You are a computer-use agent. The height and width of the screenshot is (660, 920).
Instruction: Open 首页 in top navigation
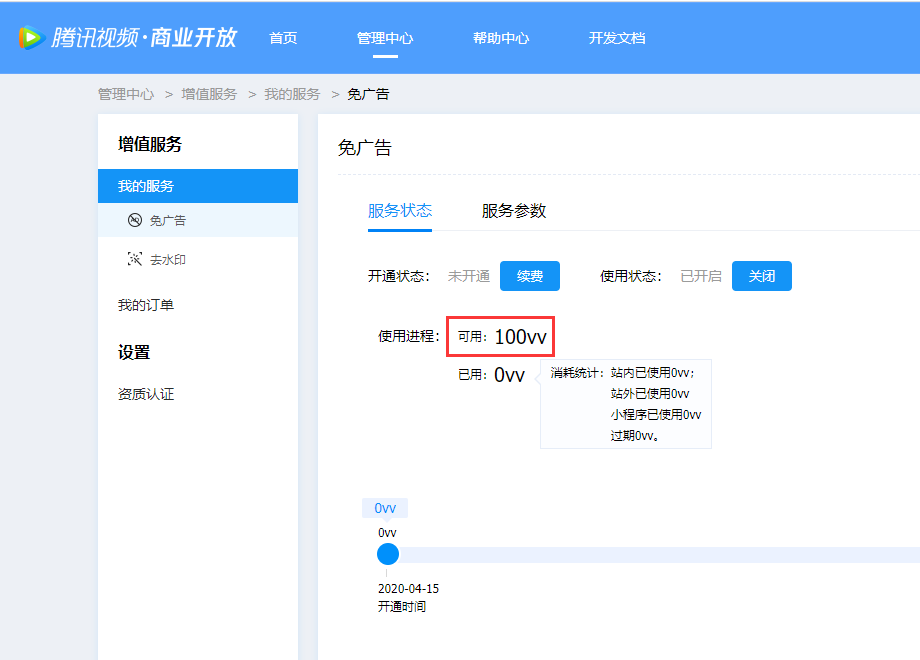click(x=283, y=38)
